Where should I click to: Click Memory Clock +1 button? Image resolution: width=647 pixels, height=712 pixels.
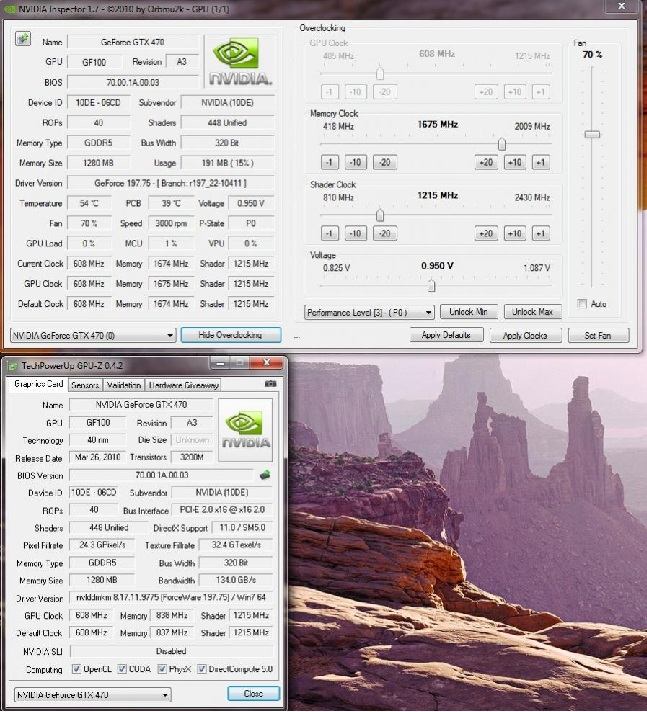point(540,162)
